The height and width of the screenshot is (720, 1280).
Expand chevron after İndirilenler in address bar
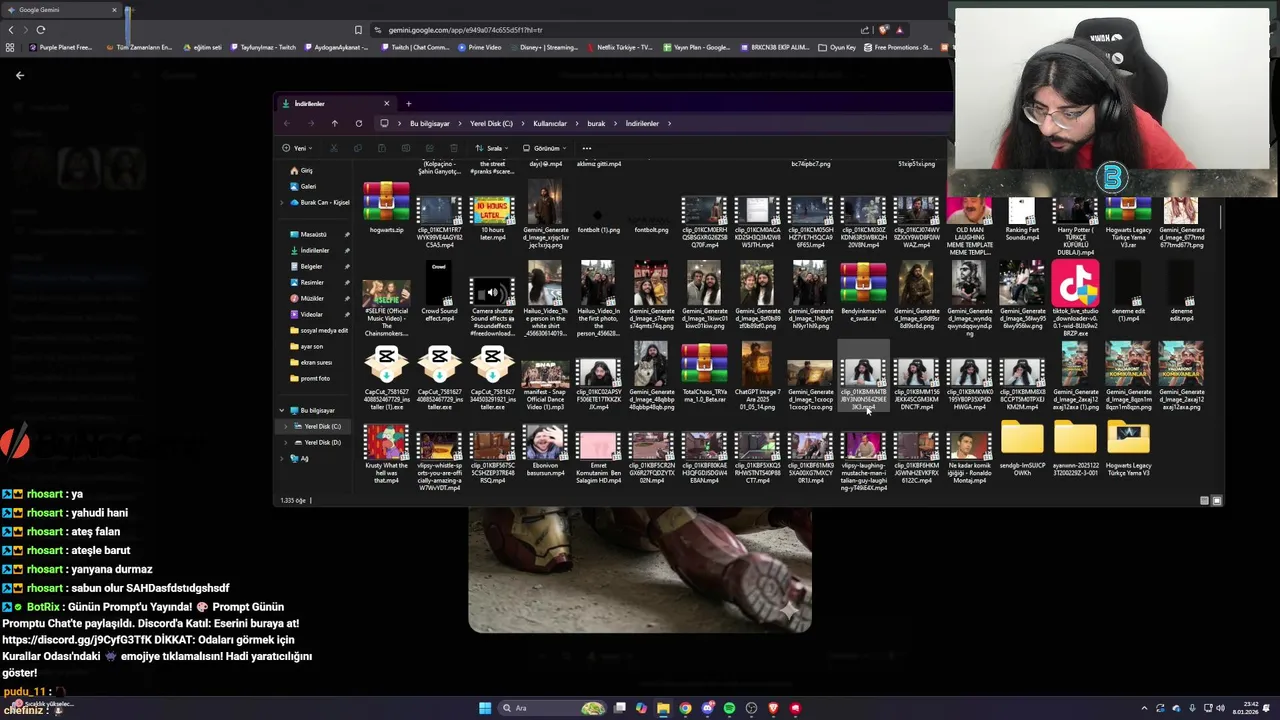click(669, 123)
